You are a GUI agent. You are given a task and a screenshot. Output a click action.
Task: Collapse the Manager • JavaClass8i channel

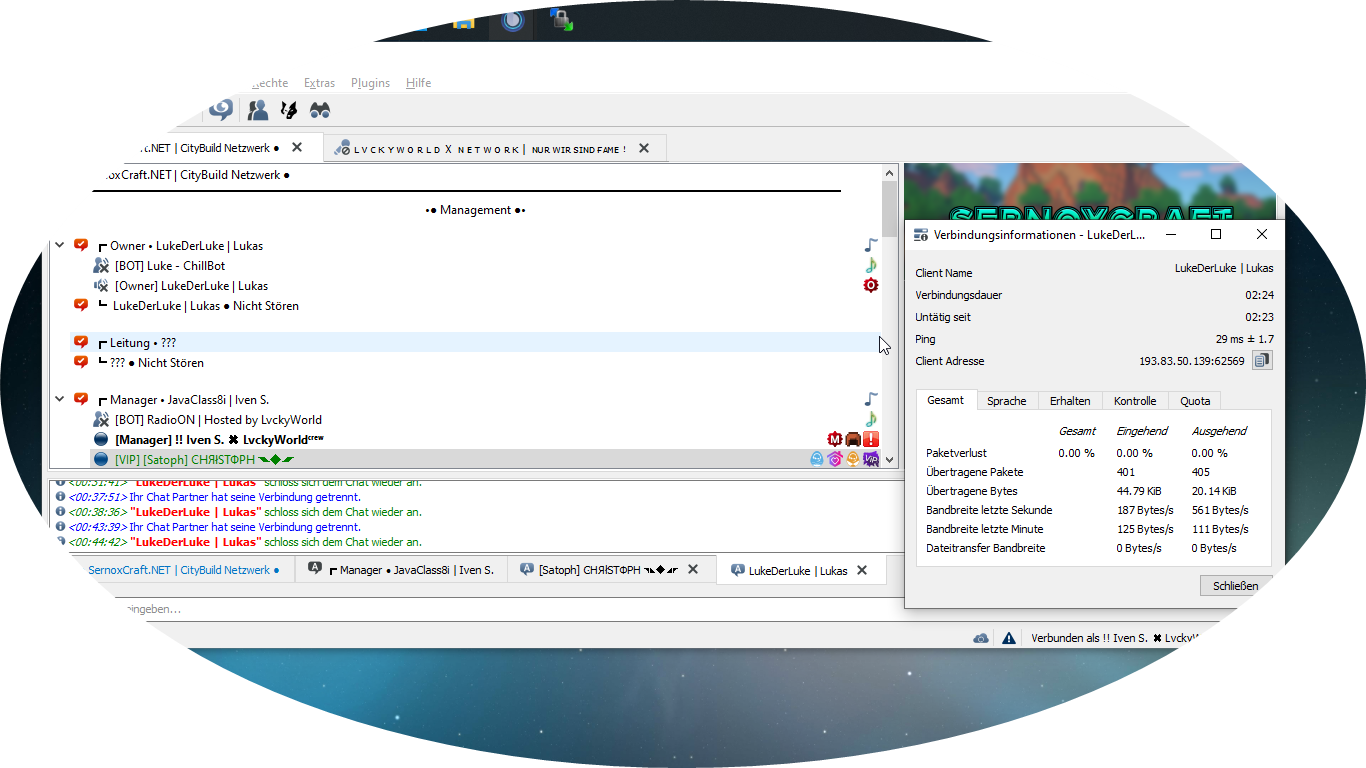point(60,399)
